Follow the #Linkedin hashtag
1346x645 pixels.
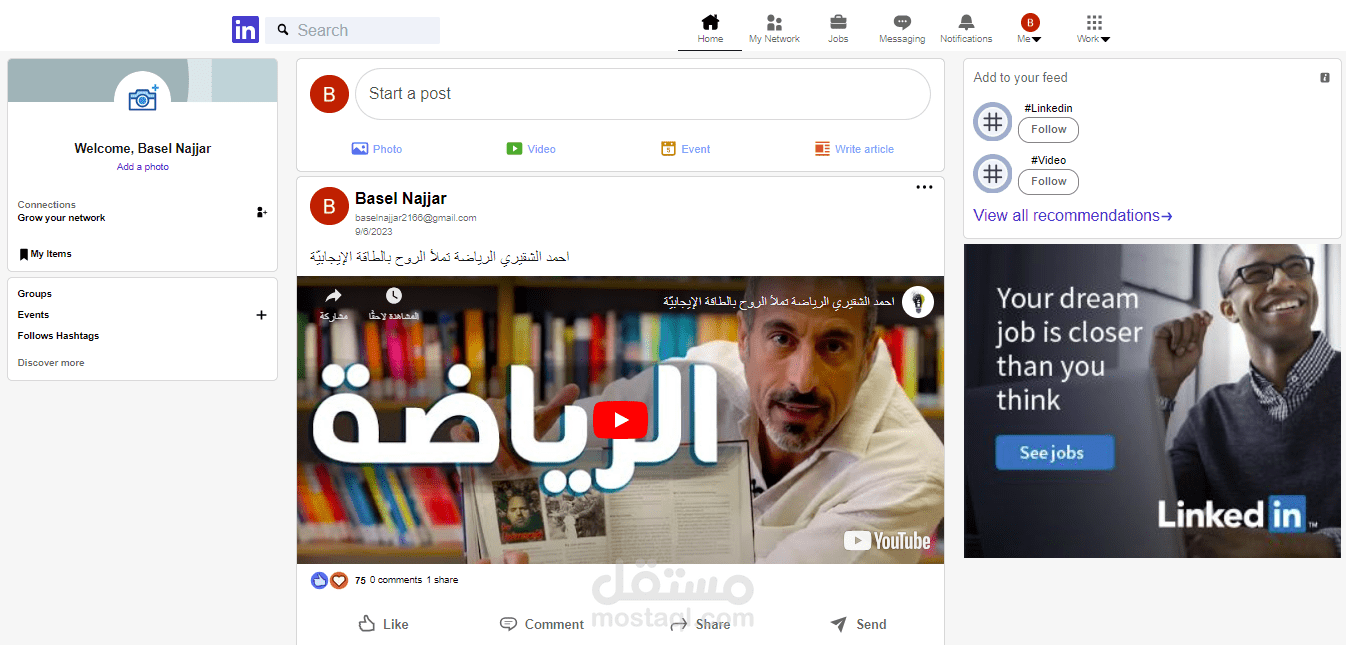tap(1049, 129)
